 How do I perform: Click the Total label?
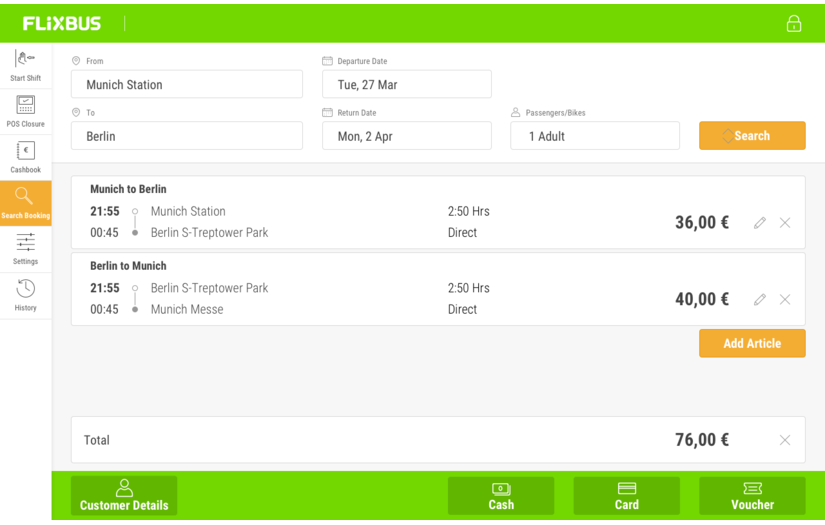coord(97,440)
